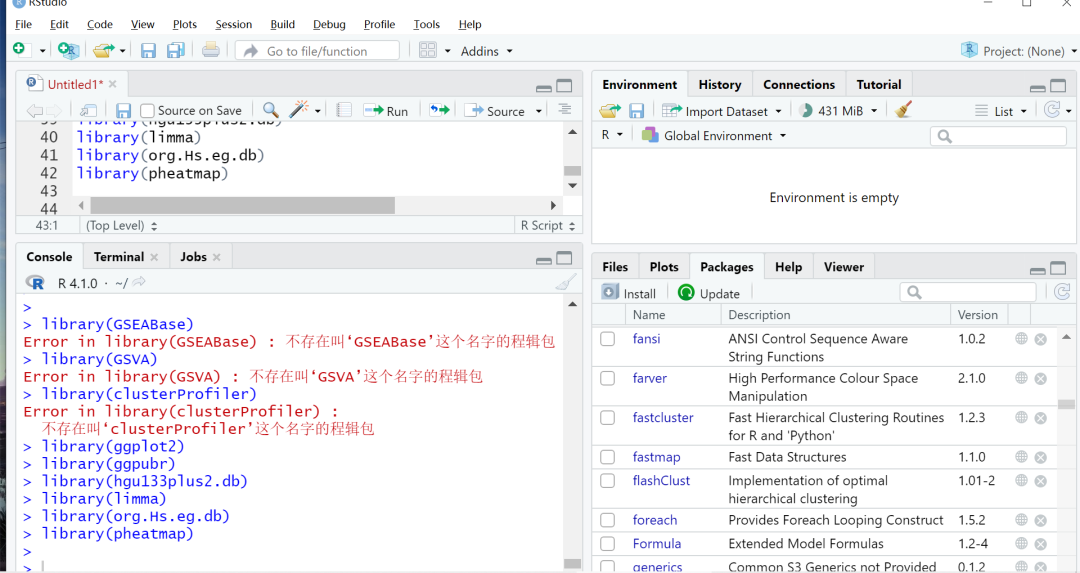Open the Addins dropdown
This screenshot has width=1080, height=573.
click(x=486, y=51)
